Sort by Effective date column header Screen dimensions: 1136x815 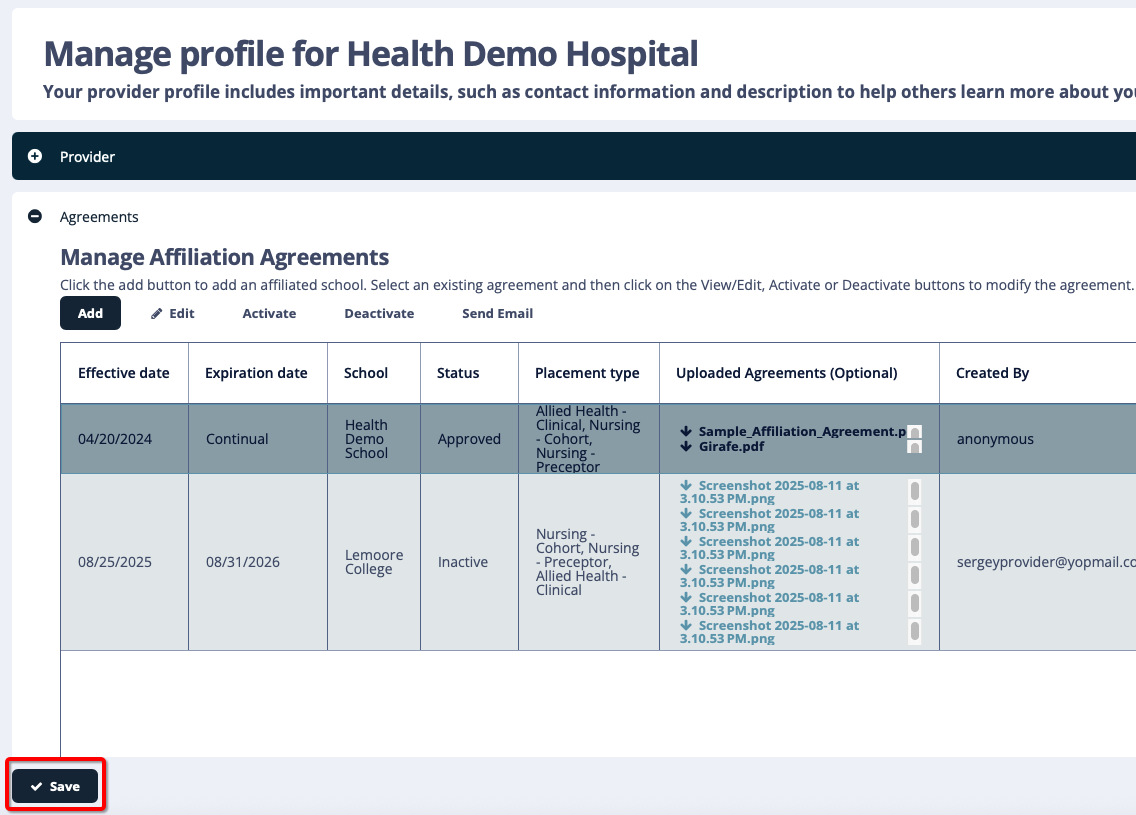(124, 373)
